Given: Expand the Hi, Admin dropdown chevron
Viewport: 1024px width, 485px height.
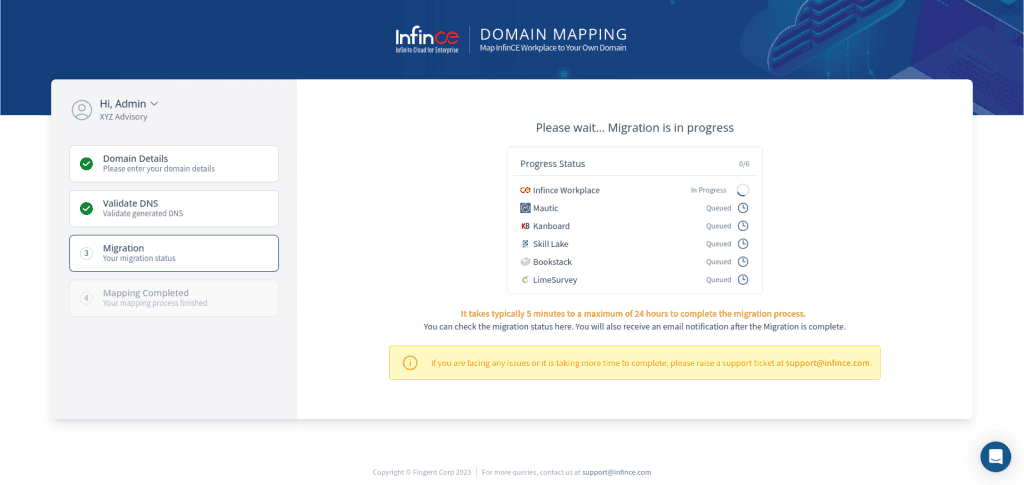Looking at the screenshot, I should pyautogui.click(x=154, y=104).
